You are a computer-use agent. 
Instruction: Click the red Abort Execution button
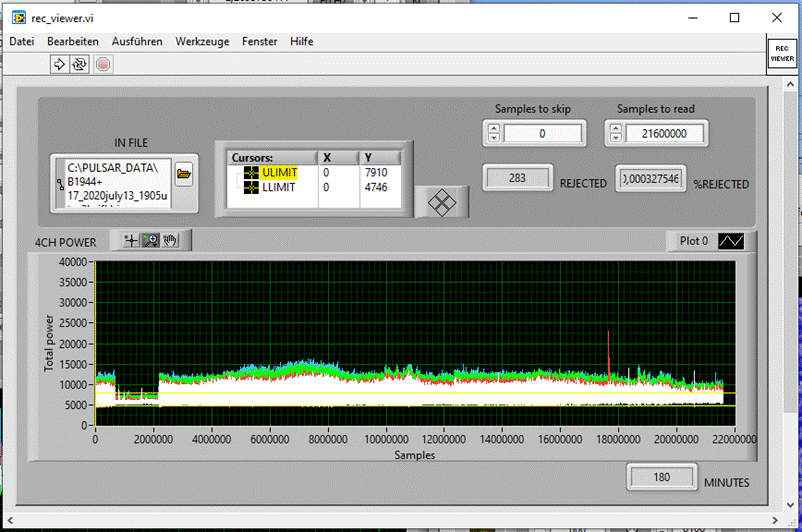click(x=103, y=64)
